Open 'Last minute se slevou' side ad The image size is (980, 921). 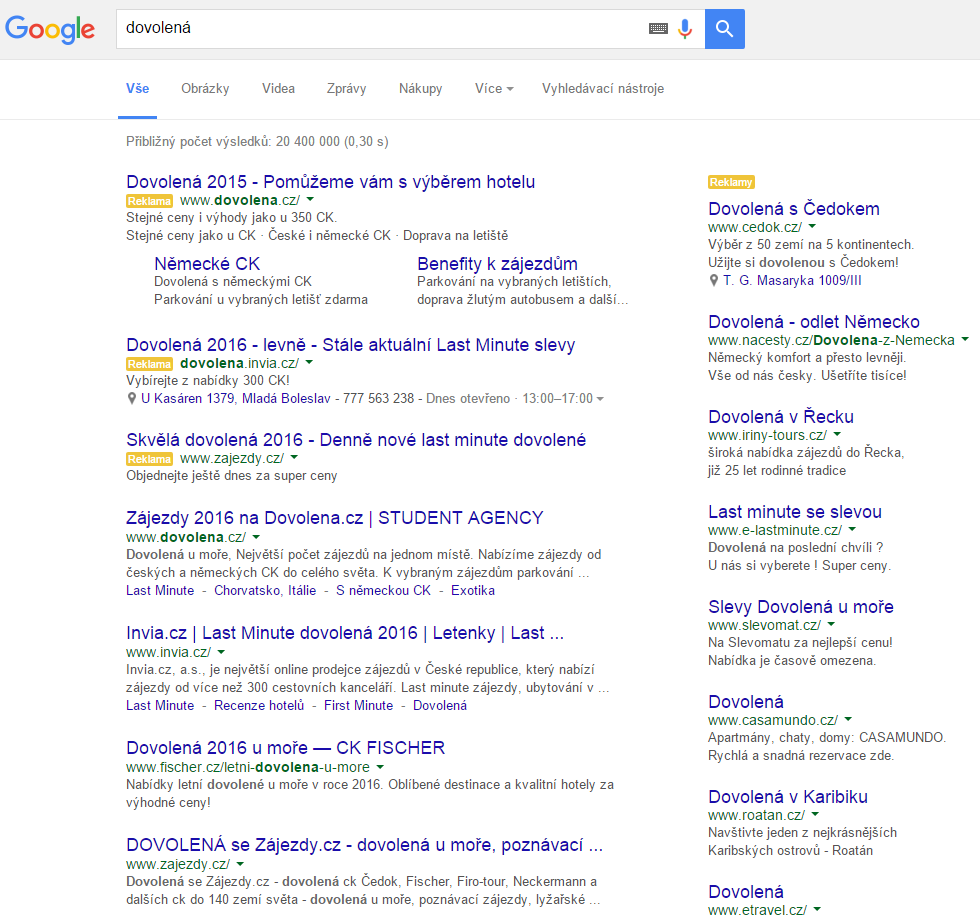795,512
